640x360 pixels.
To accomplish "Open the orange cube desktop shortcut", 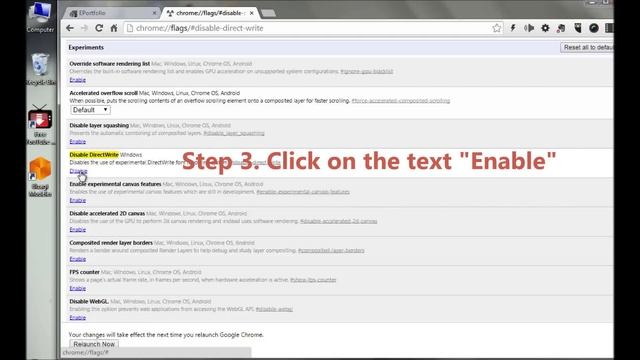I will [x=40, y=177].
